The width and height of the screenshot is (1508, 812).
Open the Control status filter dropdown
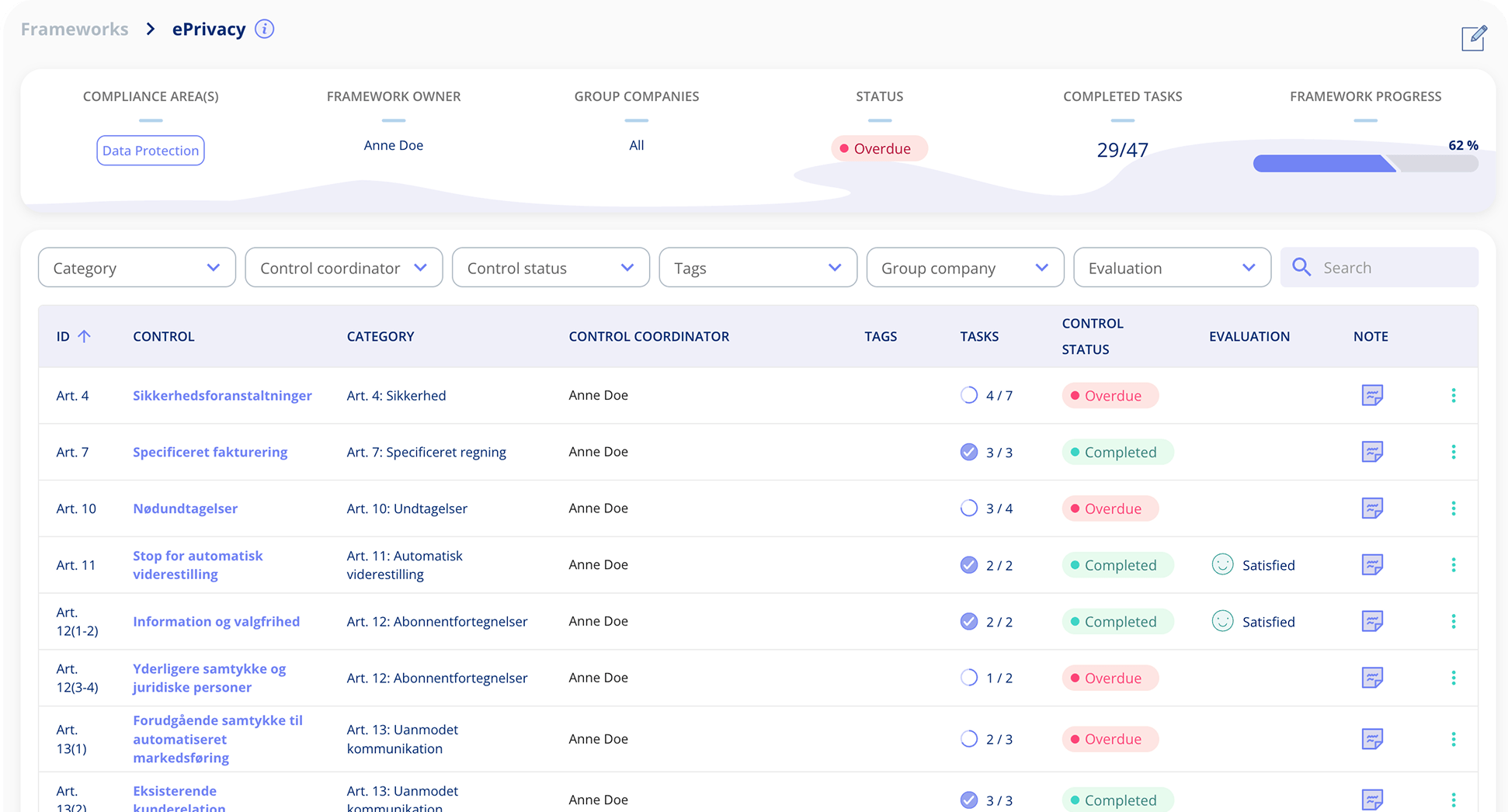point(551,268)
